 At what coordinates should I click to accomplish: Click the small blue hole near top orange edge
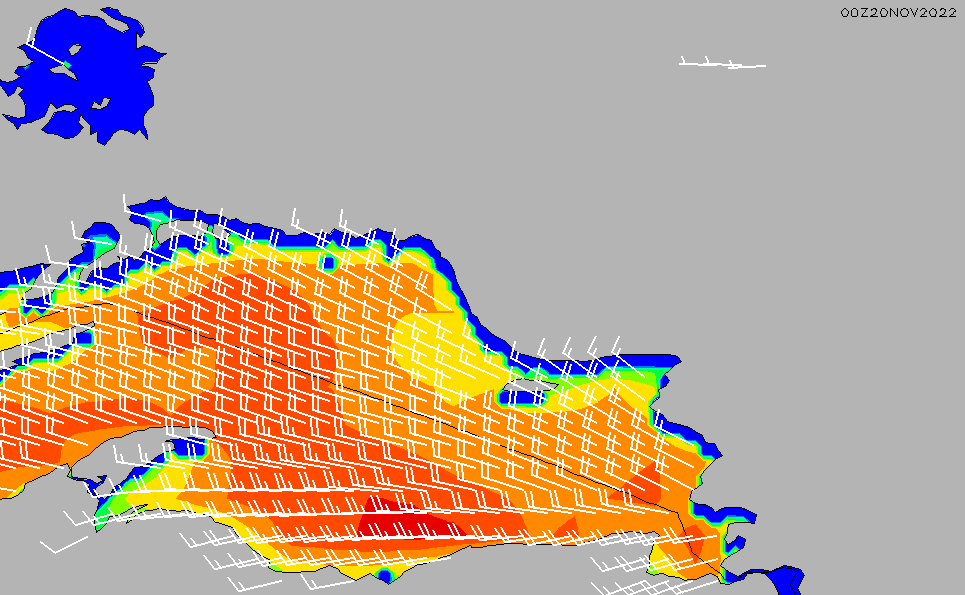click(327, 262)
